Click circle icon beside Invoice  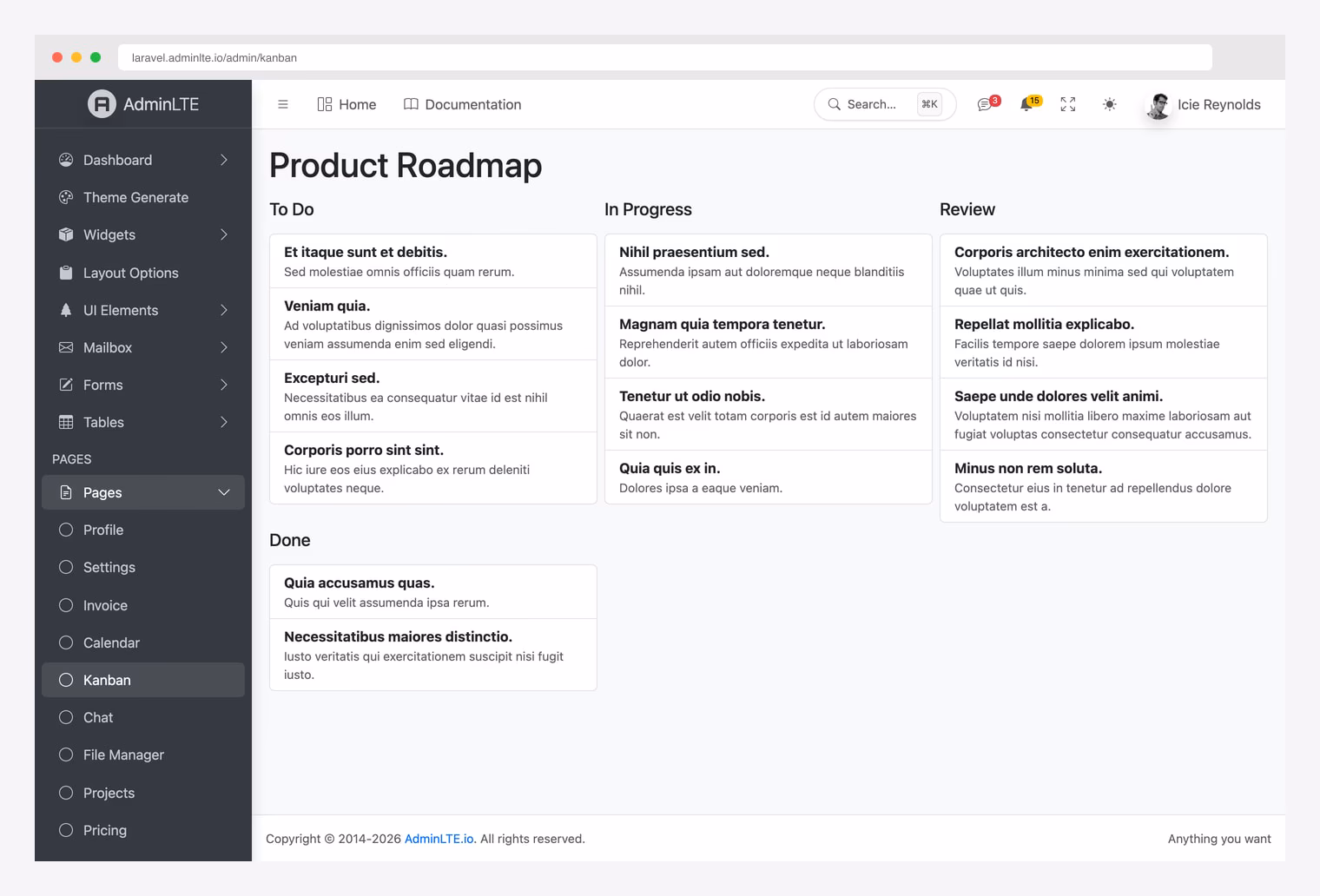[x=66, y=605]
